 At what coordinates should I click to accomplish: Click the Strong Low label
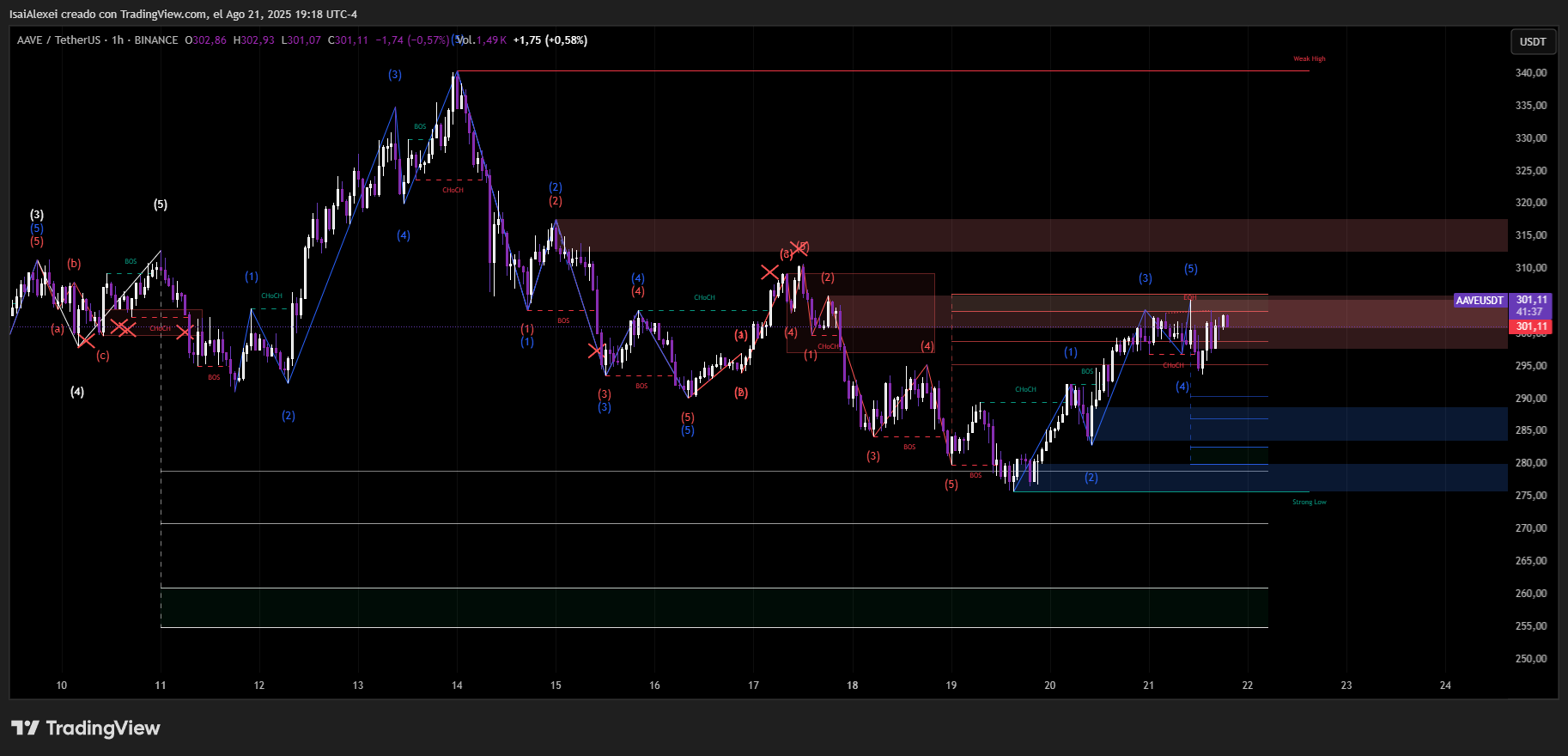[1309, 503]
